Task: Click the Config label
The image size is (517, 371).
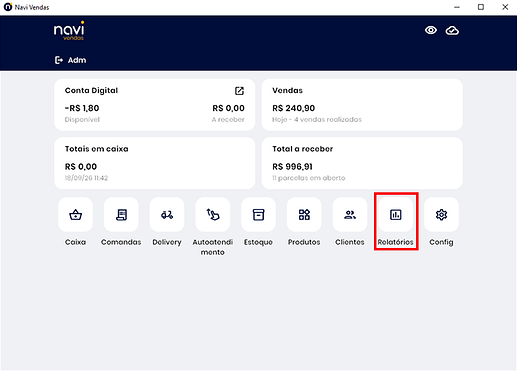Action: point(441,242)
